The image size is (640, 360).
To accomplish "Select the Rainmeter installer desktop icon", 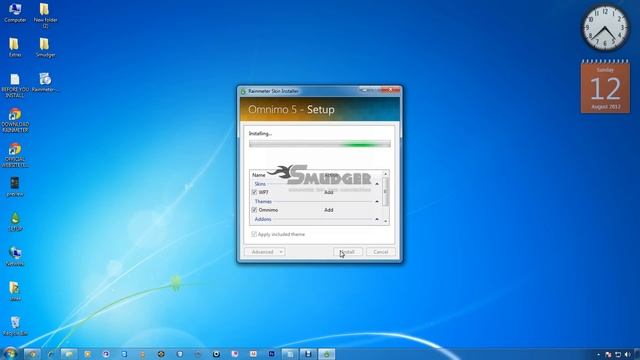I will coord(45,82).
